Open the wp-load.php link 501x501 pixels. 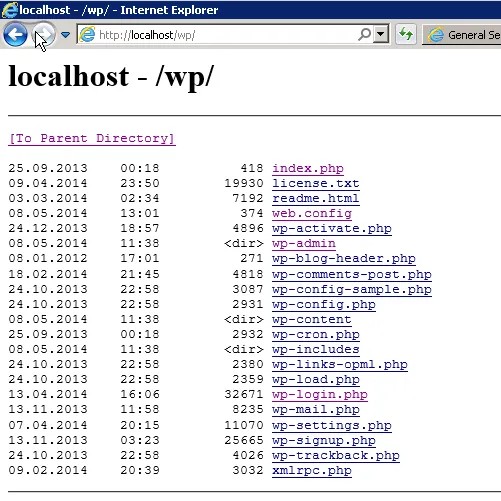click(x=316, y=379)
